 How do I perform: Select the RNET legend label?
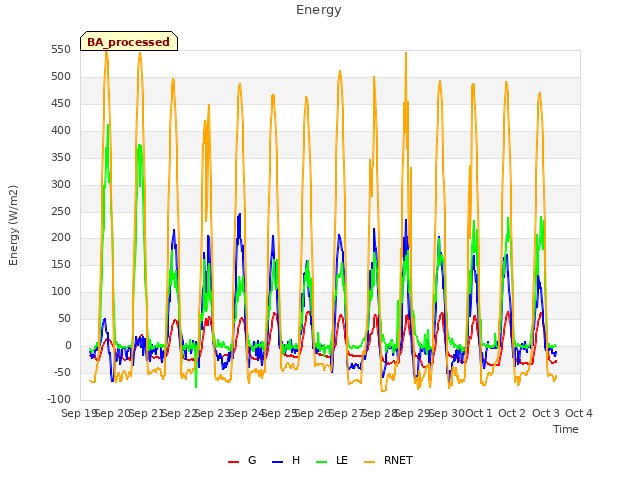coord(398,460)
